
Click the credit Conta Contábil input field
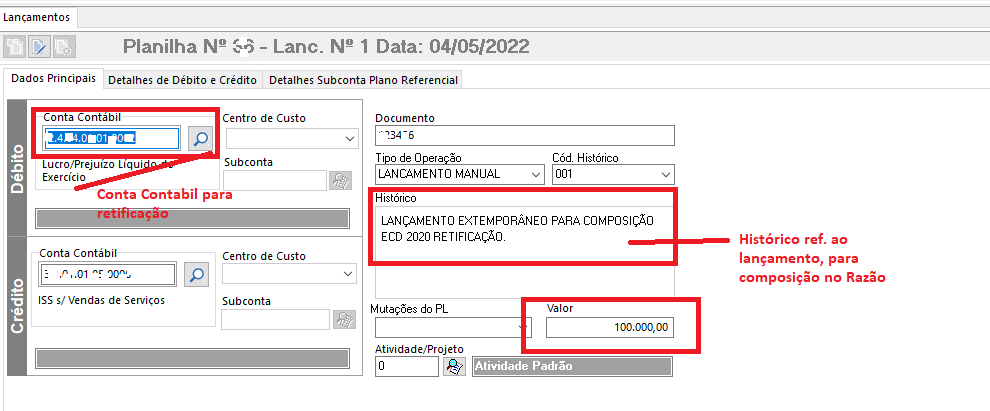pyautogui.click(x=108, y=274)
